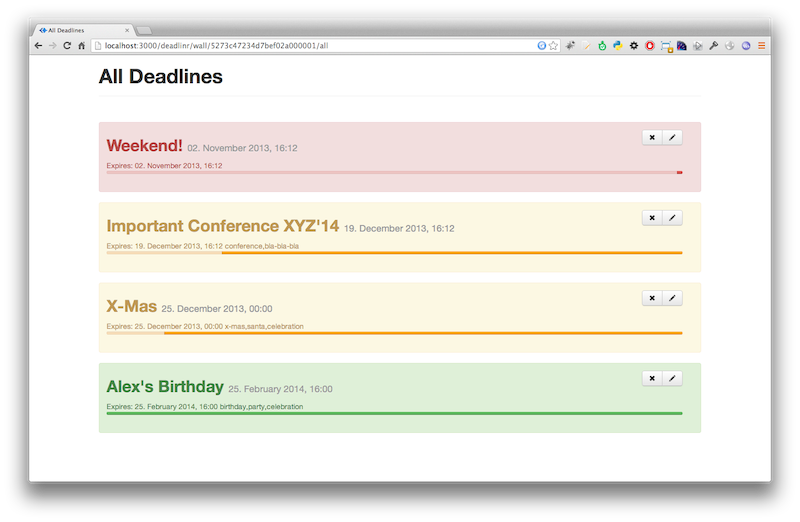The width and height of the screenshot is (800, 522).
Task: Open a new tab next to All Deadlines
Action: [x=144, y=31]
